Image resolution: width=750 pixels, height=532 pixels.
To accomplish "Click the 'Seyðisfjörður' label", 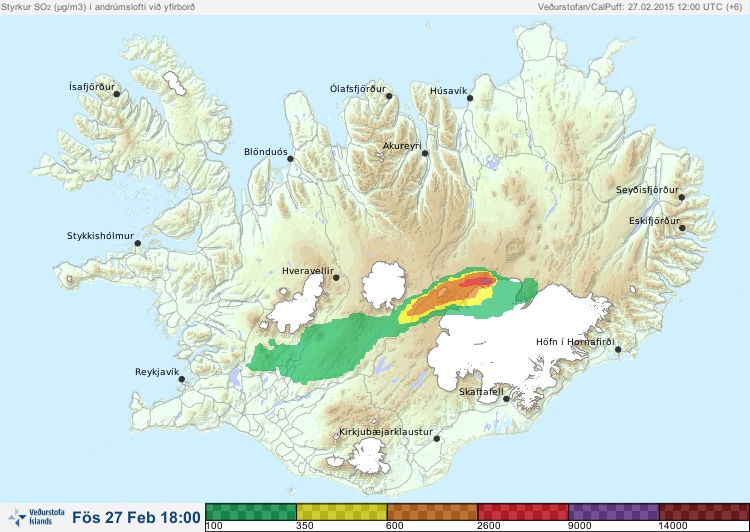I will point(647,190).
